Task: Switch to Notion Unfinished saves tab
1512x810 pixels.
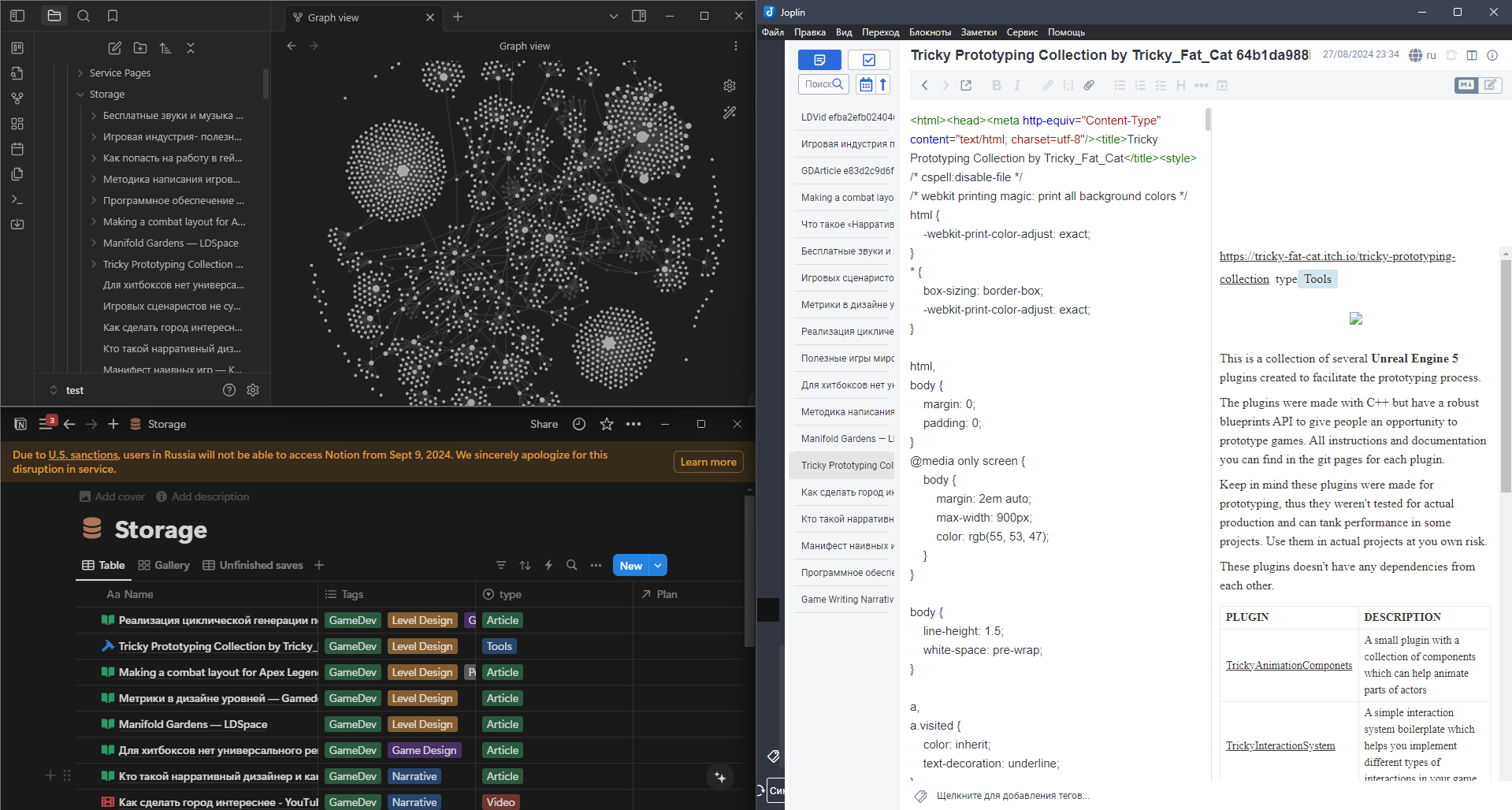Action: click(253, 565)
